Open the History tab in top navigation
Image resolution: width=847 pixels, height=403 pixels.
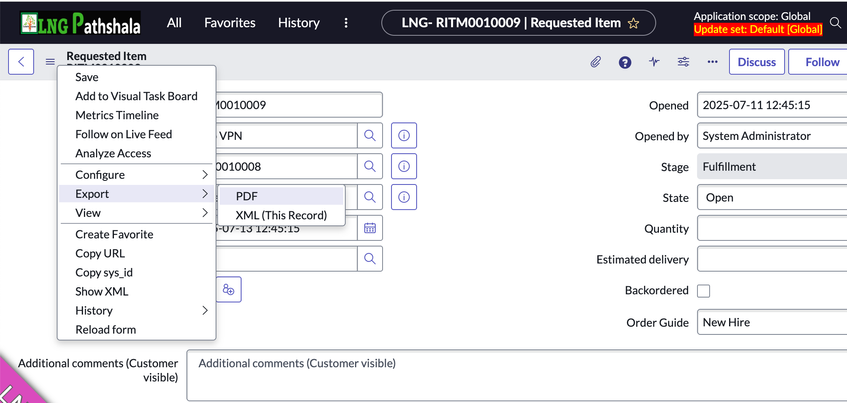pos(299,23)
